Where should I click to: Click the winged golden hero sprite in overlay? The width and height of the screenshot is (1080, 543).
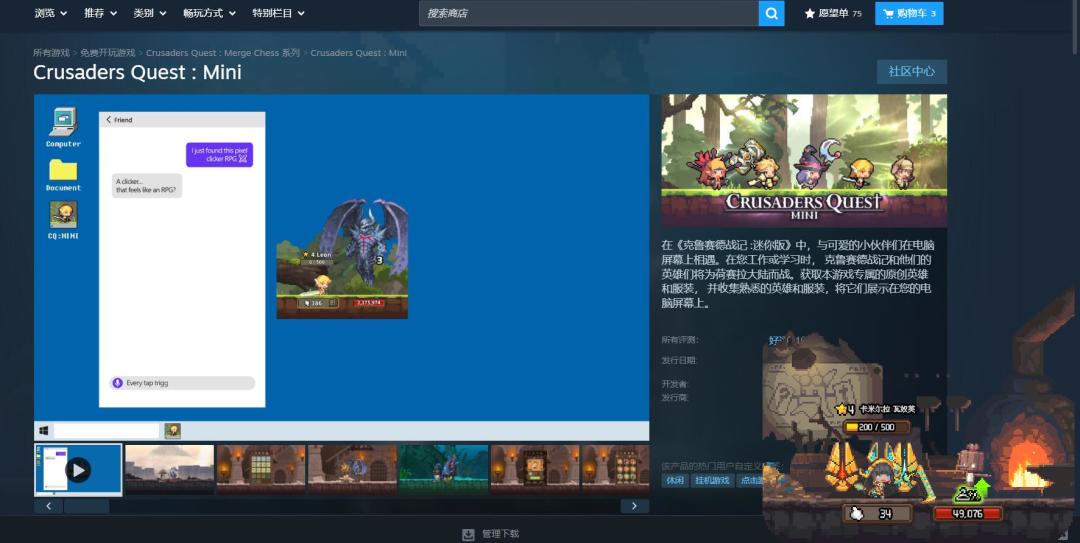coord(878,470)
